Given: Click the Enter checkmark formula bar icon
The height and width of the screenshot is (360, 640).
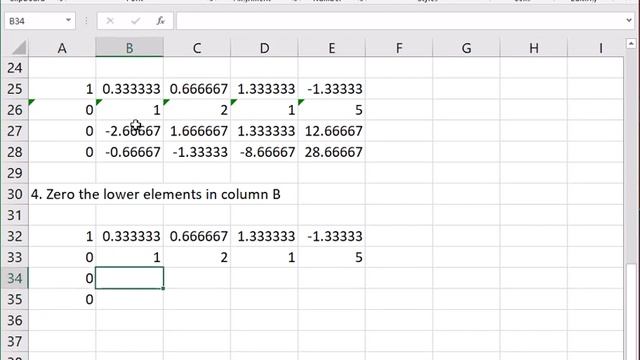Looking at the screenshot, I should tap(135, 21).
